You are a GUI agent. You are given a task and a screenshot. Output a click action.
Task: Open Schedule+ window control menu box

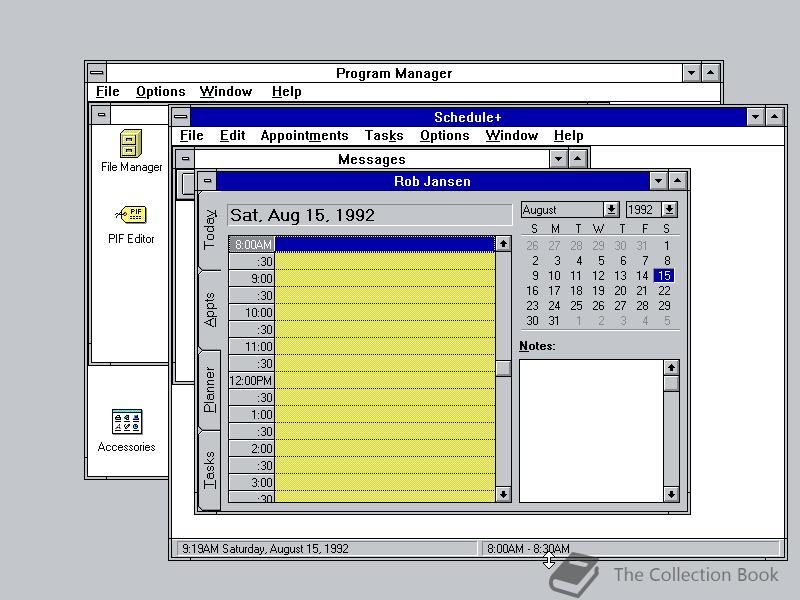click(x=180, y=117)
